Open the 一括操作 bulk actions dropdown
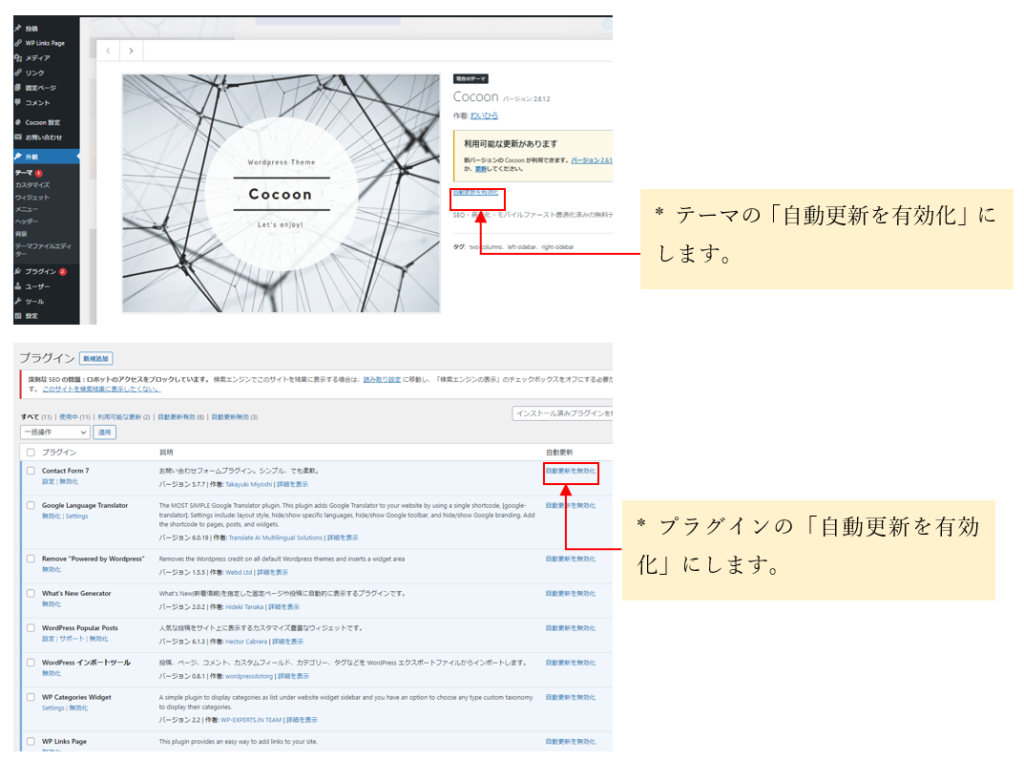The image size is (1024, 760). (55, 433)
